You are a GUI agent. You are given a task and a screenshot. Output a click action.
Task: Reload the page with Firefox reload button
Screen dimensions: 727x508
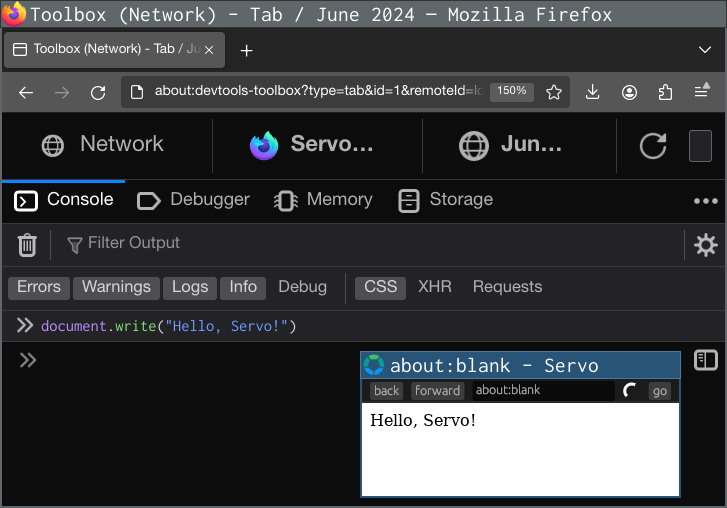point(98,92)
